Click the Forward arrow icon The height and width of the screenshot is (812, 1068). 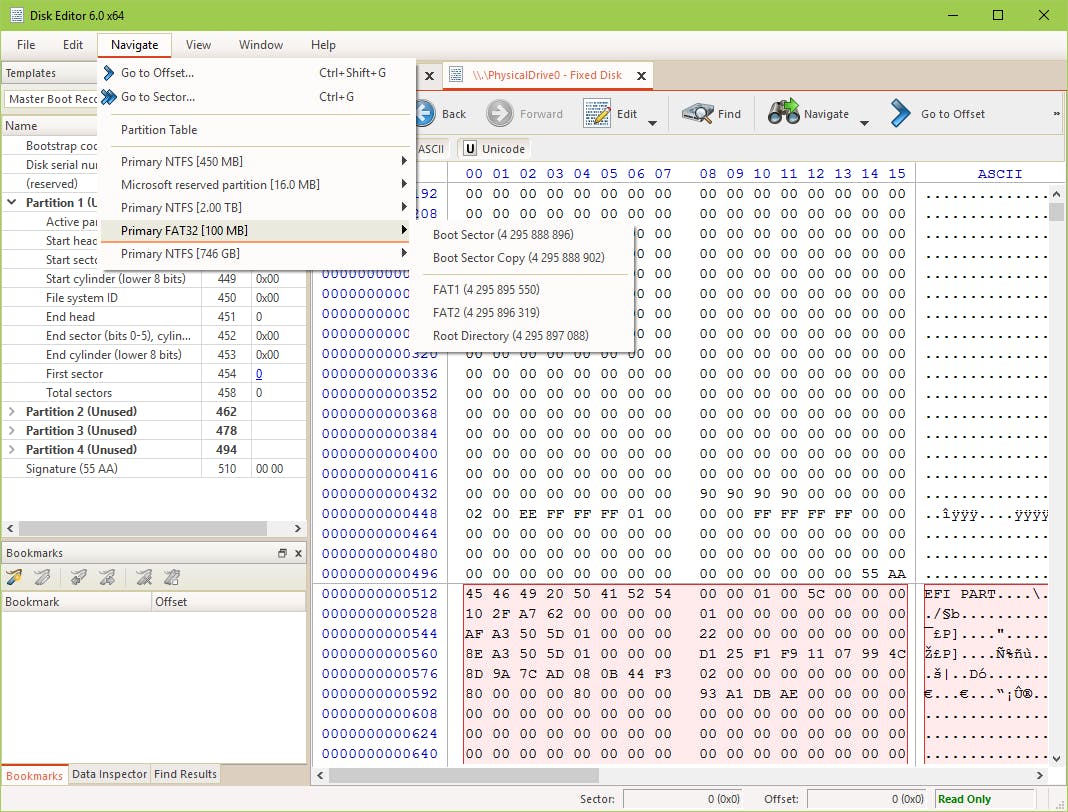[x=500, y=114]
